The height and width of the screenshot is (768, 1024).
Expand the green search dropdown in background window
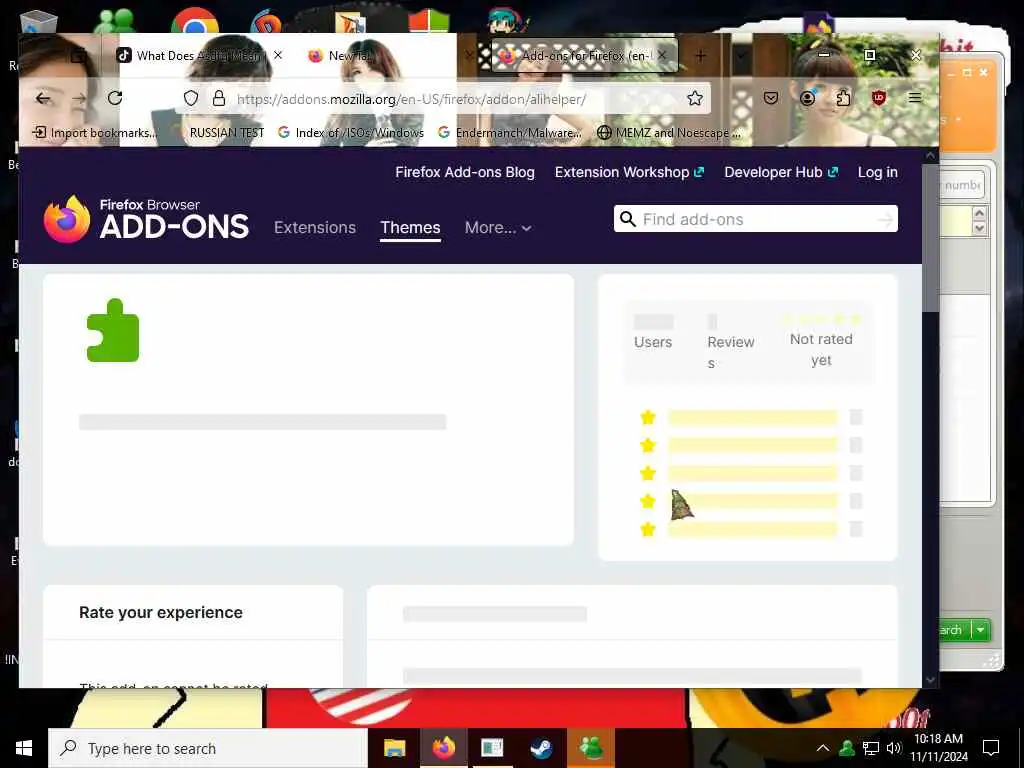point(981,630)
